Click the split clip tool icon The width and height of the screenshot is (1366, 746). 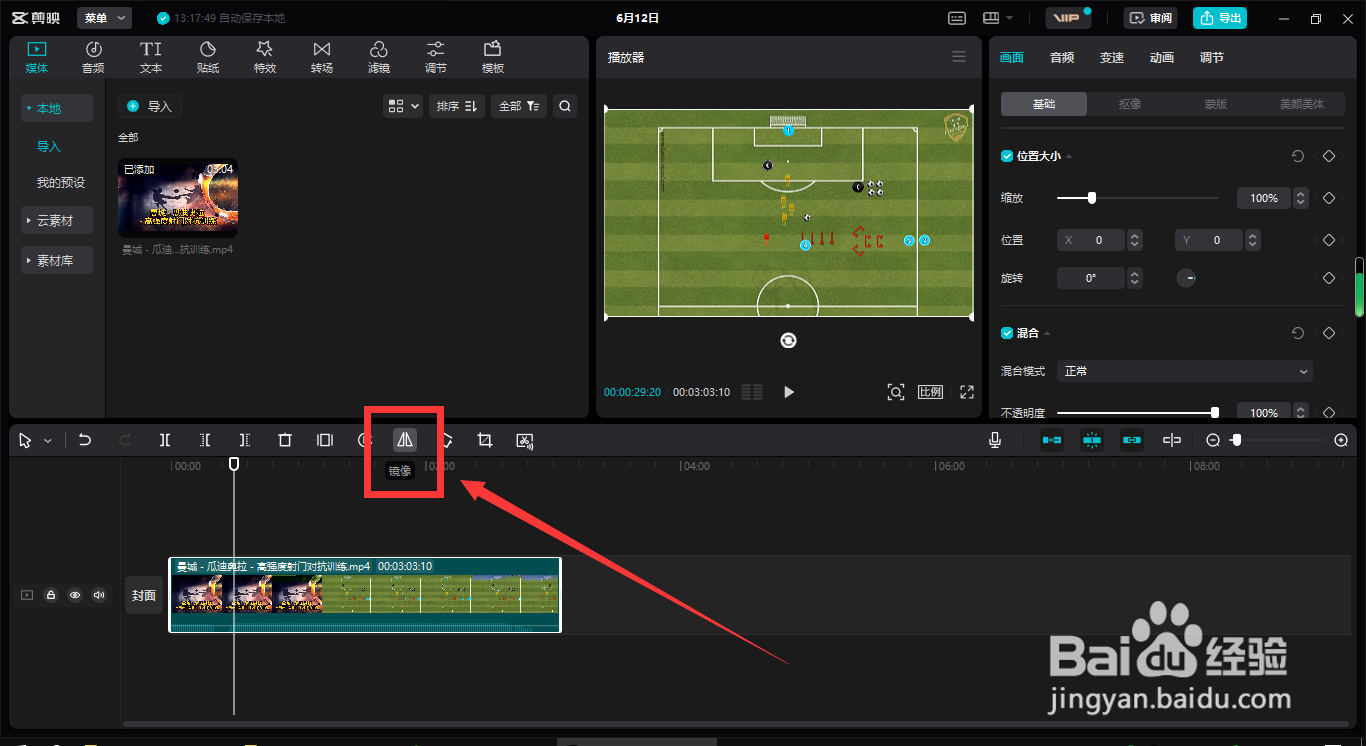point(165,440)
